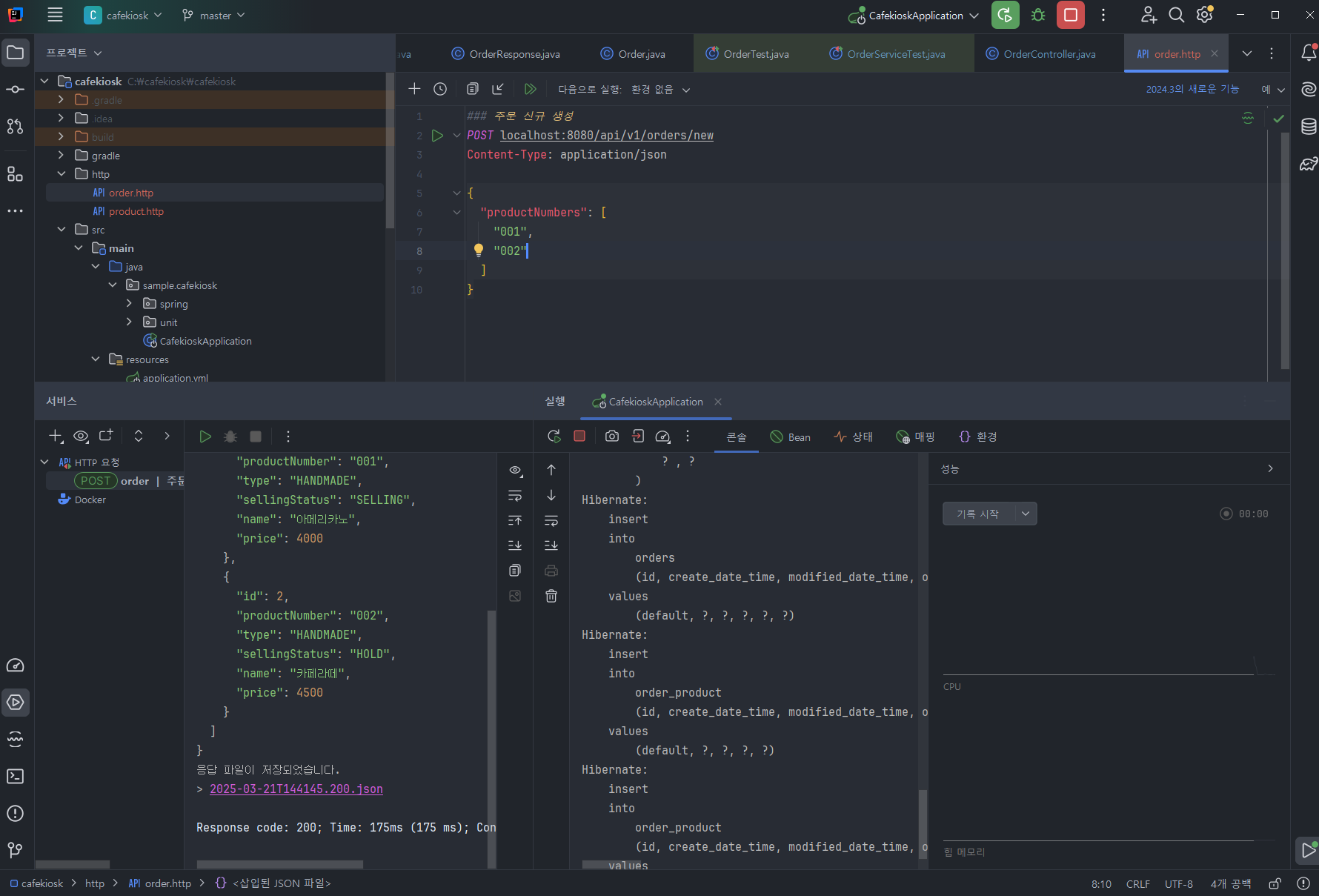1319x896 pixels.
Task: Open the 기록 시작 dropdown arrow
Action: [1026, 514]
